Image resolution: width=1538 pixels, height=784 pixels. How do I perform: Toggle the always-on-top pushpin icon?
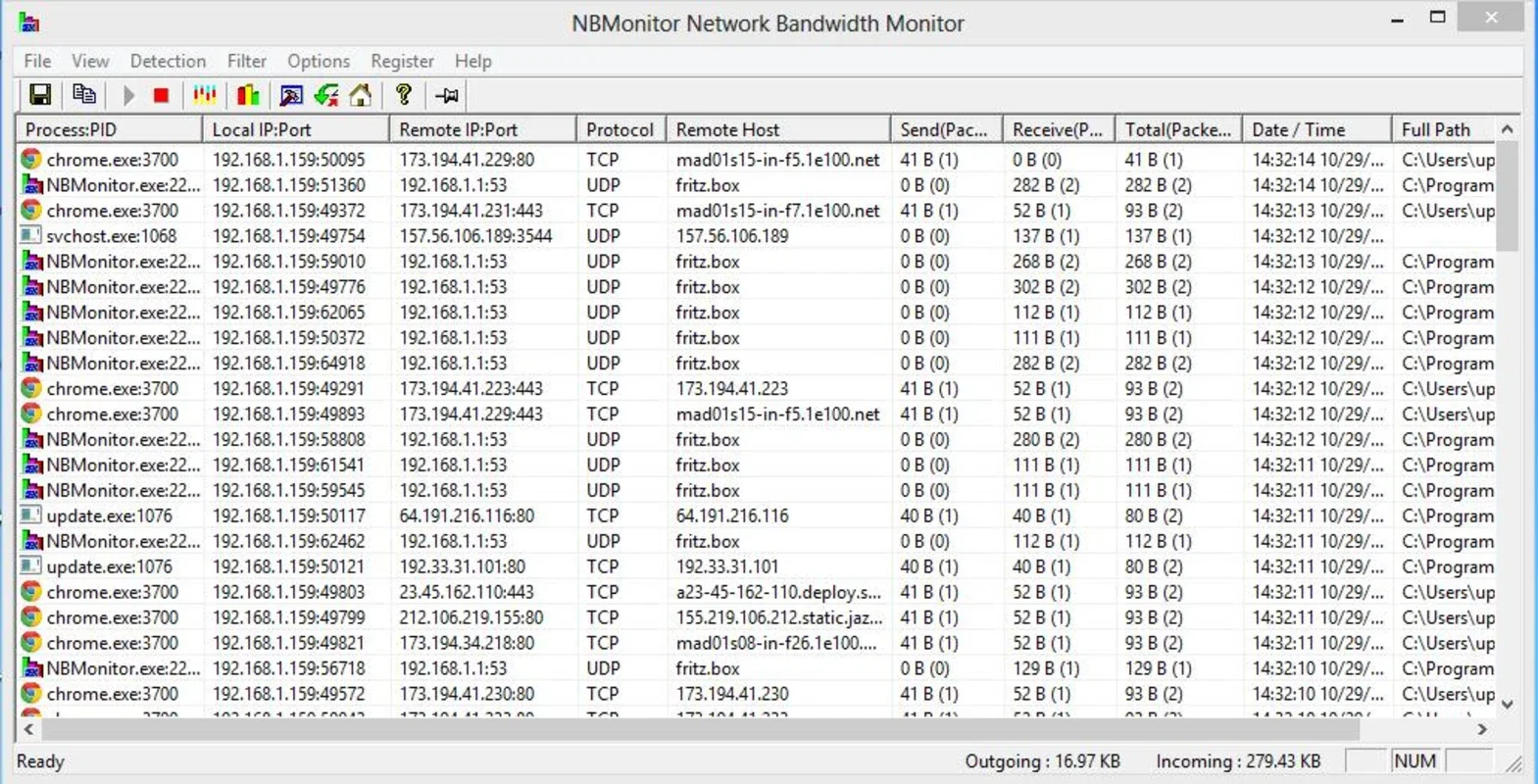tap(447, 95)
